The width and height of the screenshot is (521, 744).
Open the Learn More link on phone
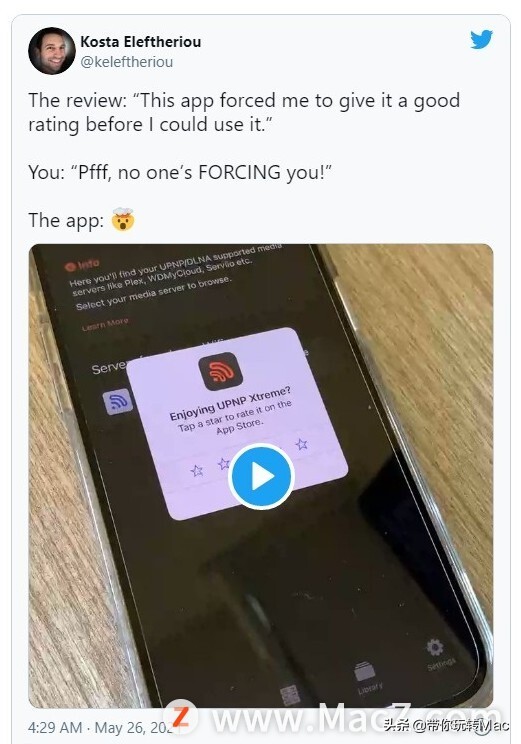point(105,325)
